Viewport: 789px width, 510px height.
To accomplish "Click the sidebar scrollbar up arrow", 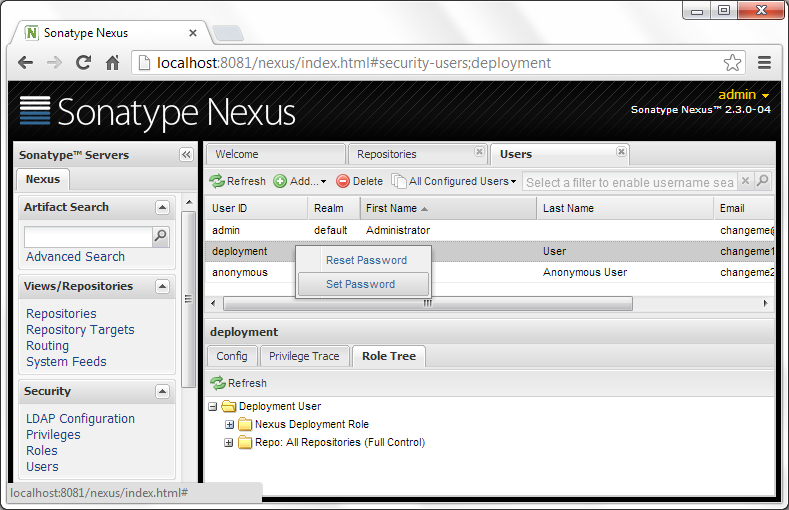I will [189, 202].
